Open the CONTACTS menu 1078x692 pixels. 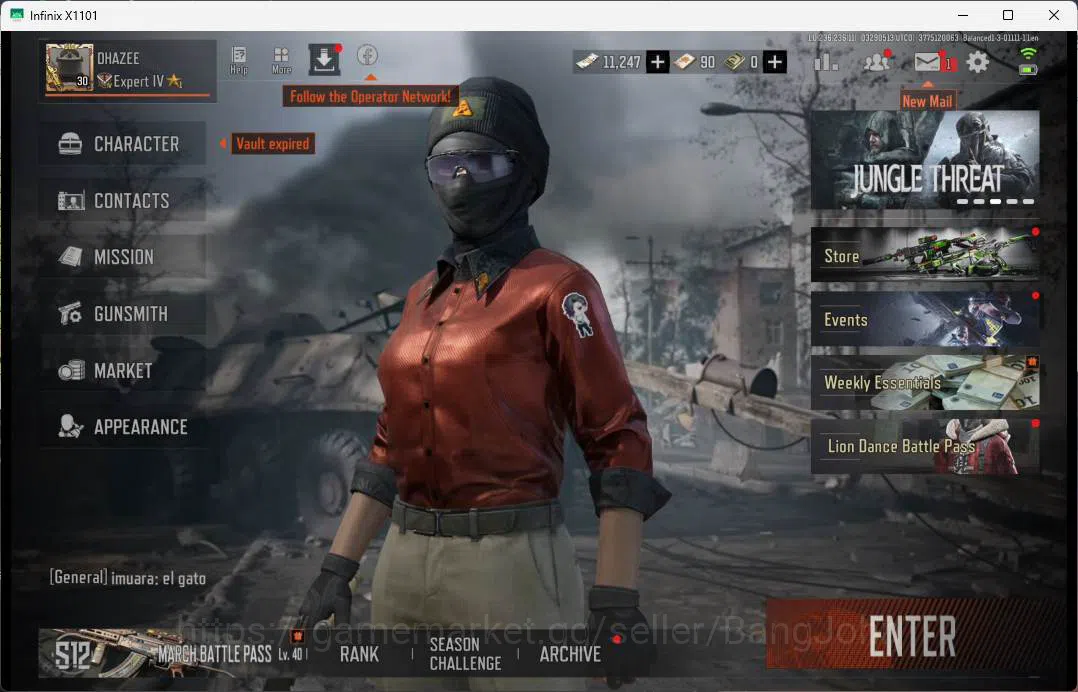tap(122, 201)
